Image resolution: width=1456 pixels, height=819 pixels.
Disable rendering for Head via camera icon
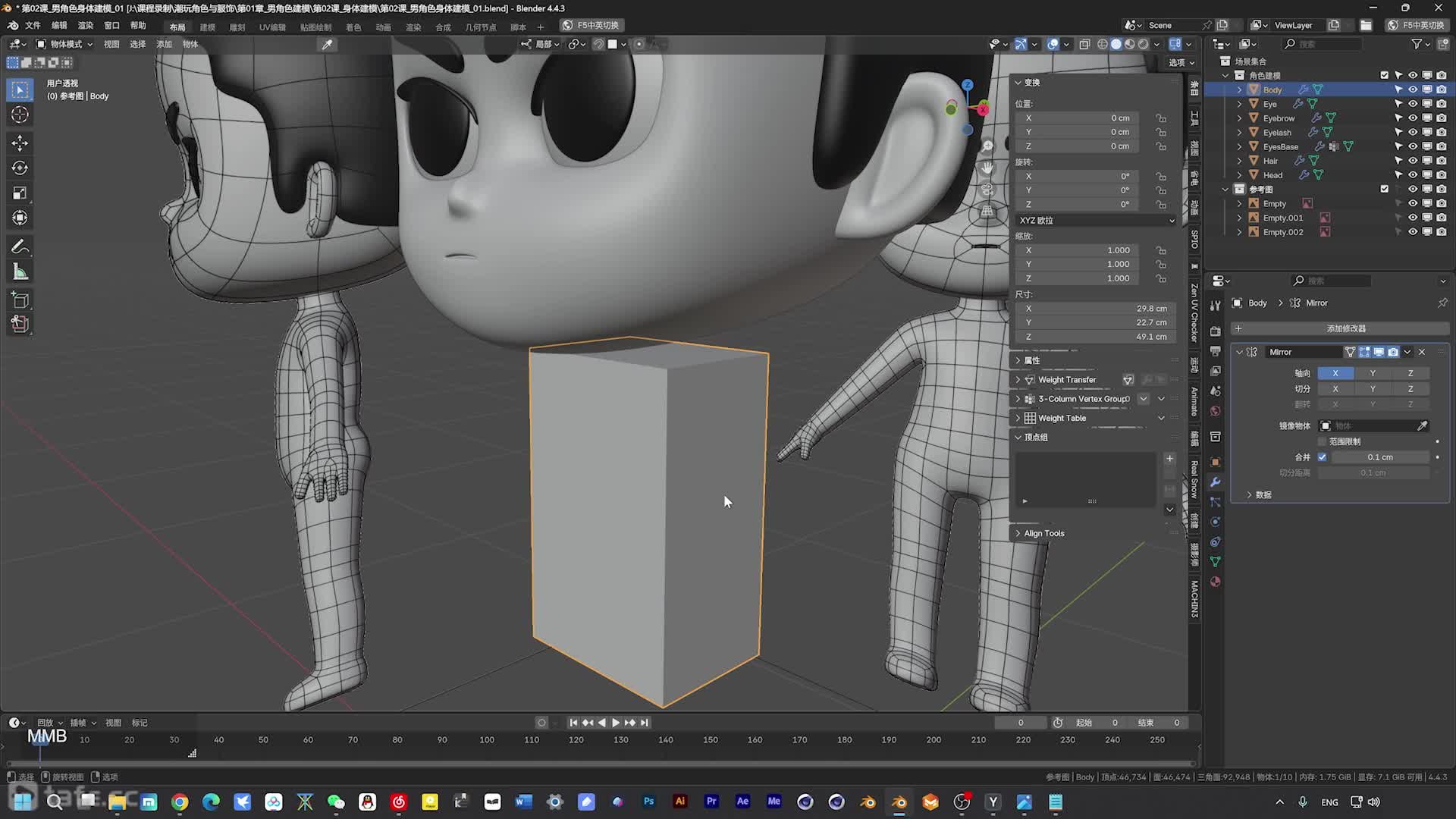(x=1442, y=175)
